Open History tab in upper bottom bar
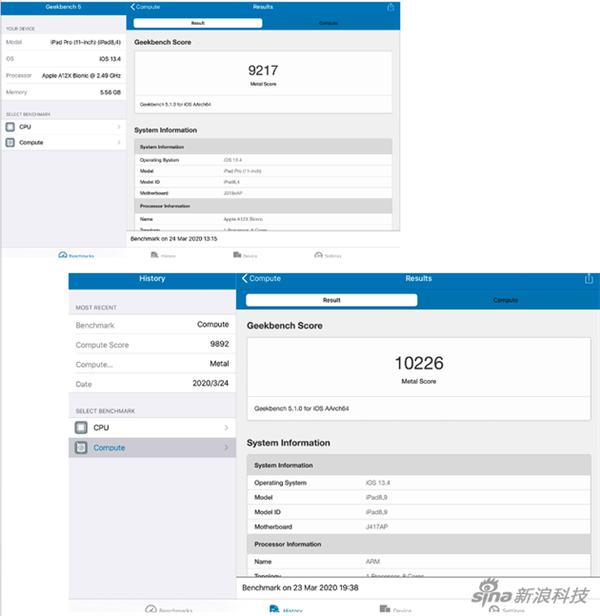 pyautogui.click(x=163, y=255)
